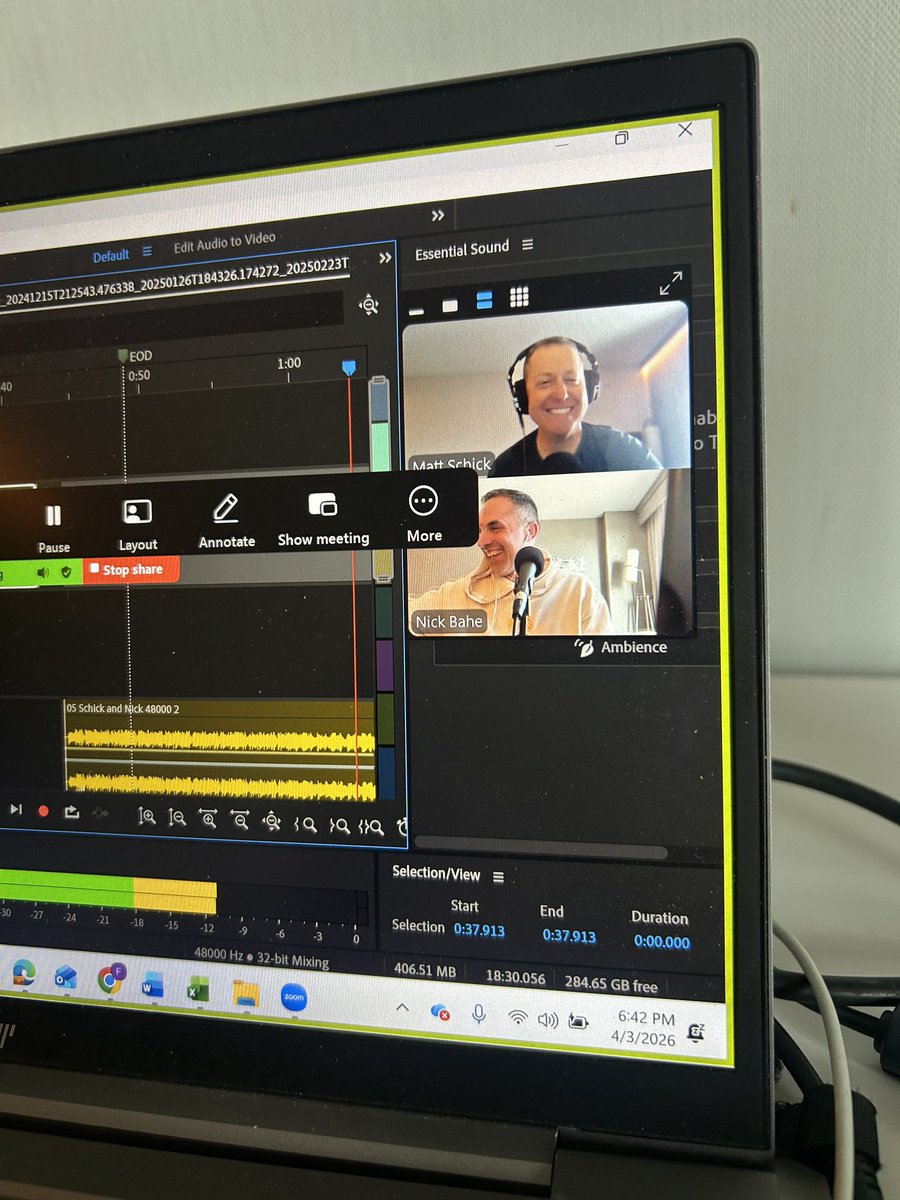900x1200 pixels.
Task: Zoom out full on both axes
Action: pyautogui.click(x=271, y=822)
